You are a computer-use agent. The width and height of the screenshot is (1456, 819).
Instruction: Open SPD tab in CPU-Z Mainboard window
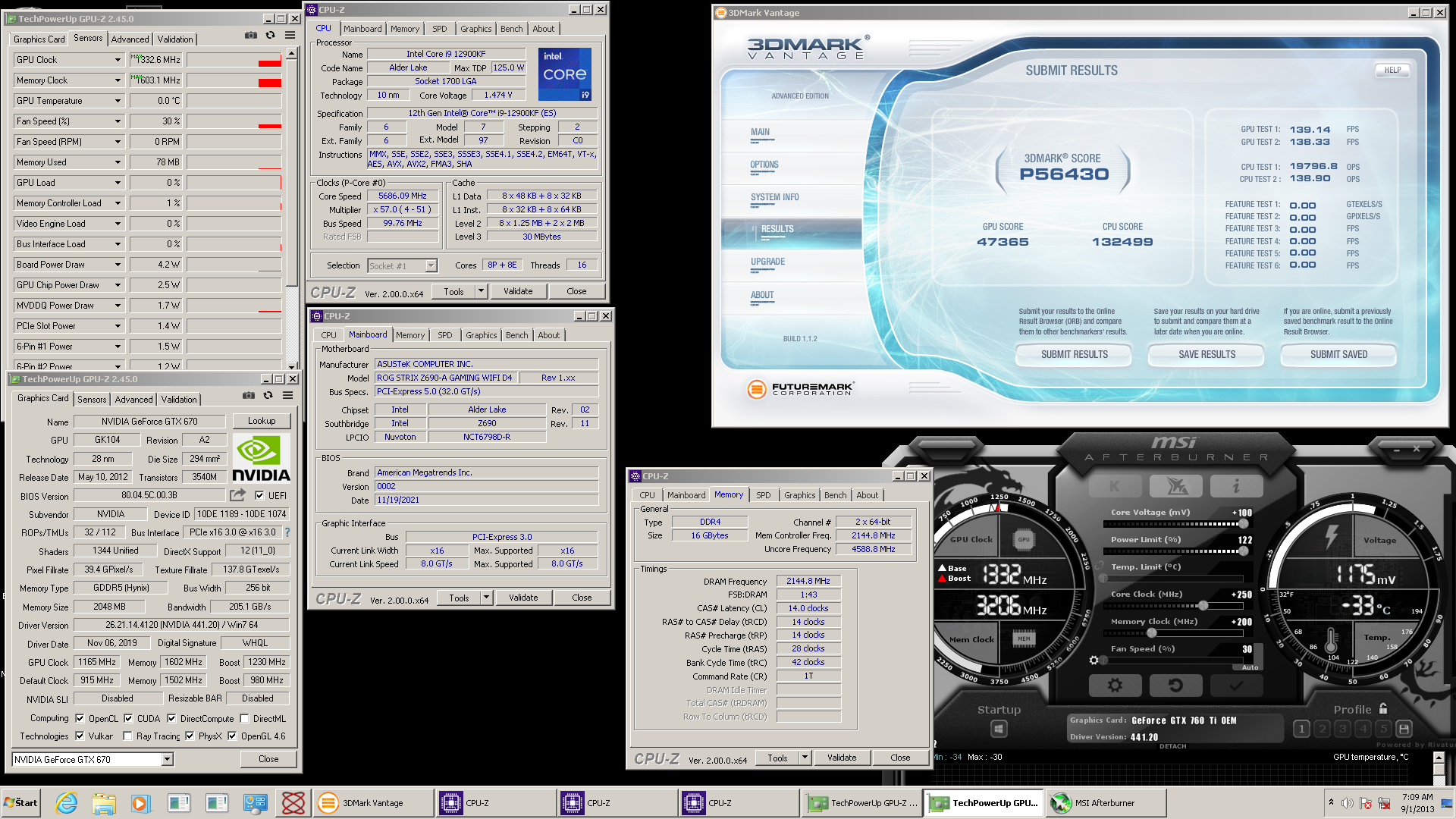444,335
